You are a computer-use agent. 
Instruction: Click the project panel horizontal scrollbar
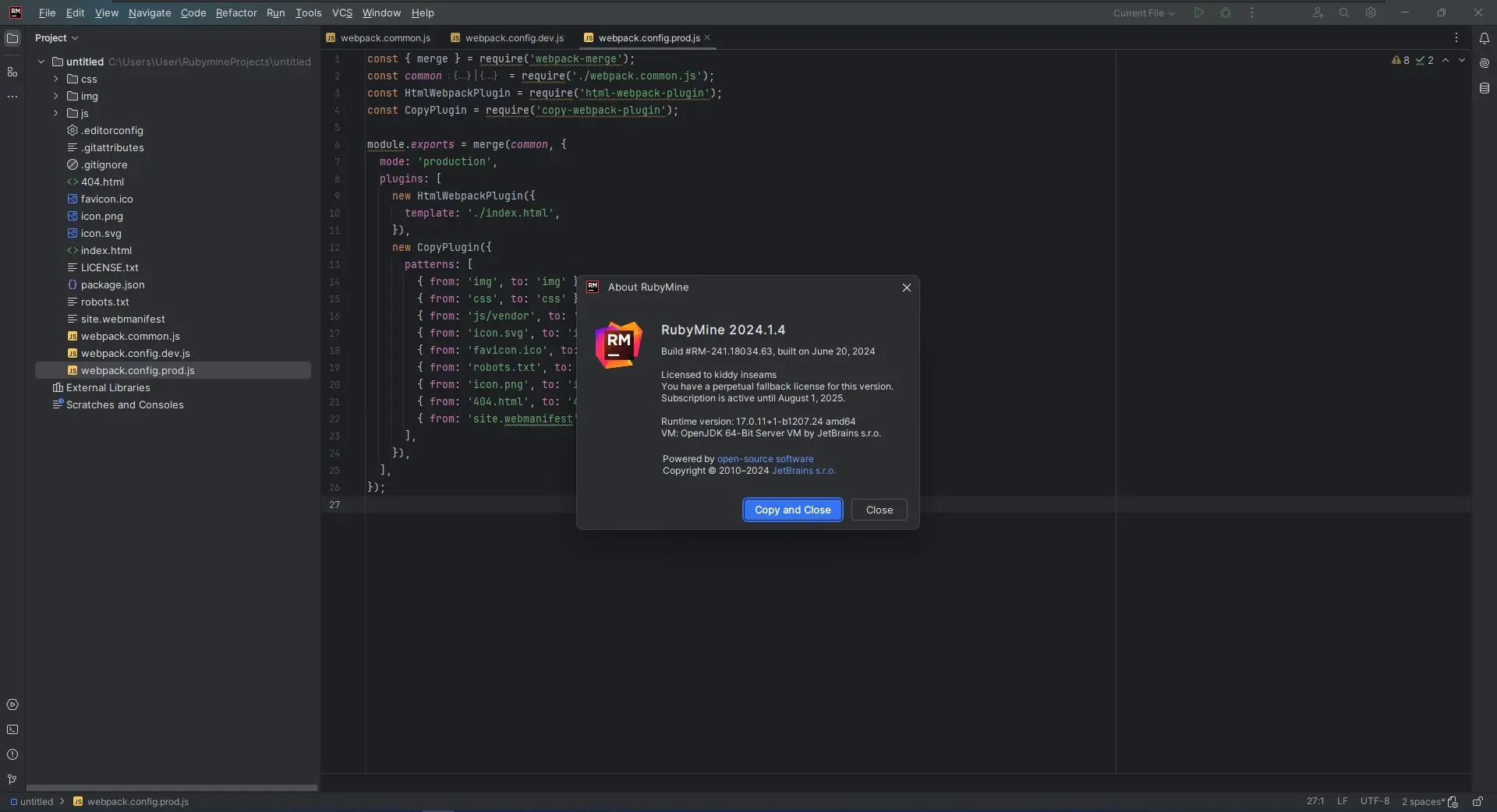(x=172, y=788)
